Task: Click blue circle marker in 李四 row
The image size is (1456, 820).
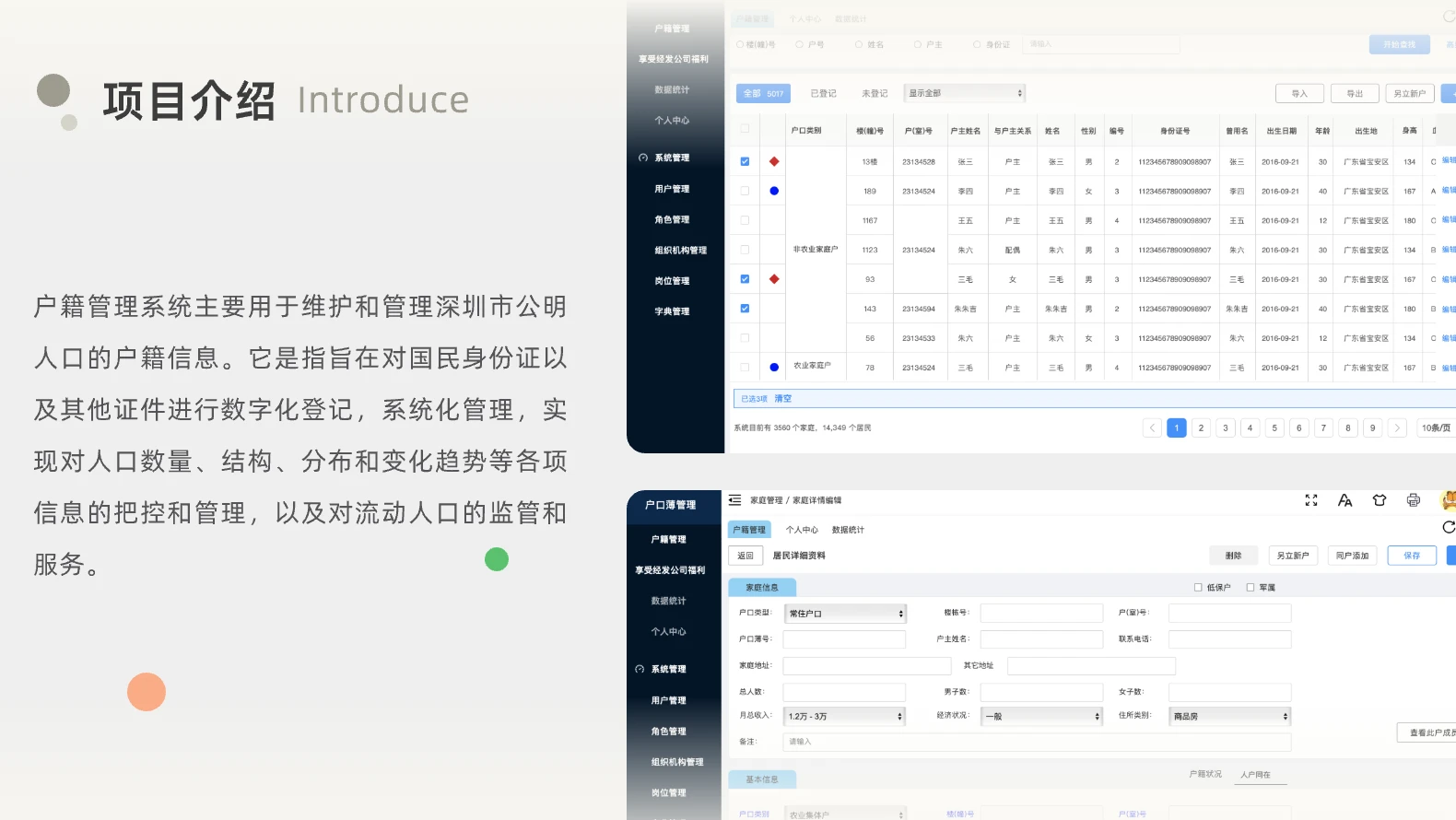Action: [x=774, y=191]
